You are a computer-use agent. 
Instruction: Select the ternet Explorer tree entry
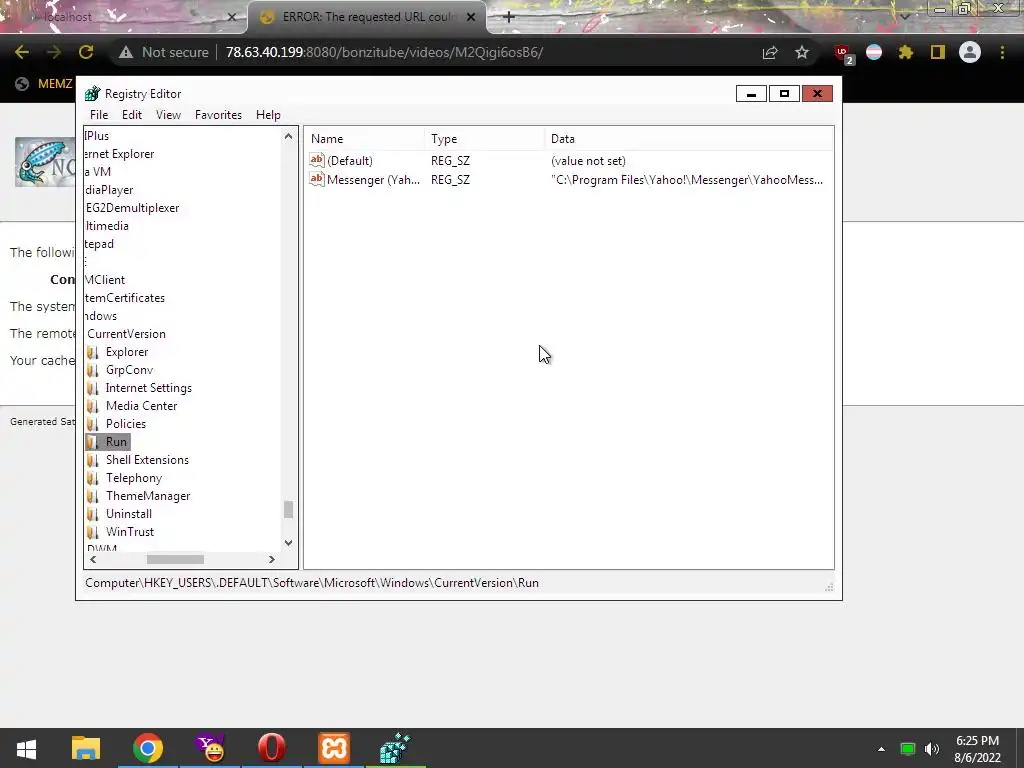coord(120,154)
